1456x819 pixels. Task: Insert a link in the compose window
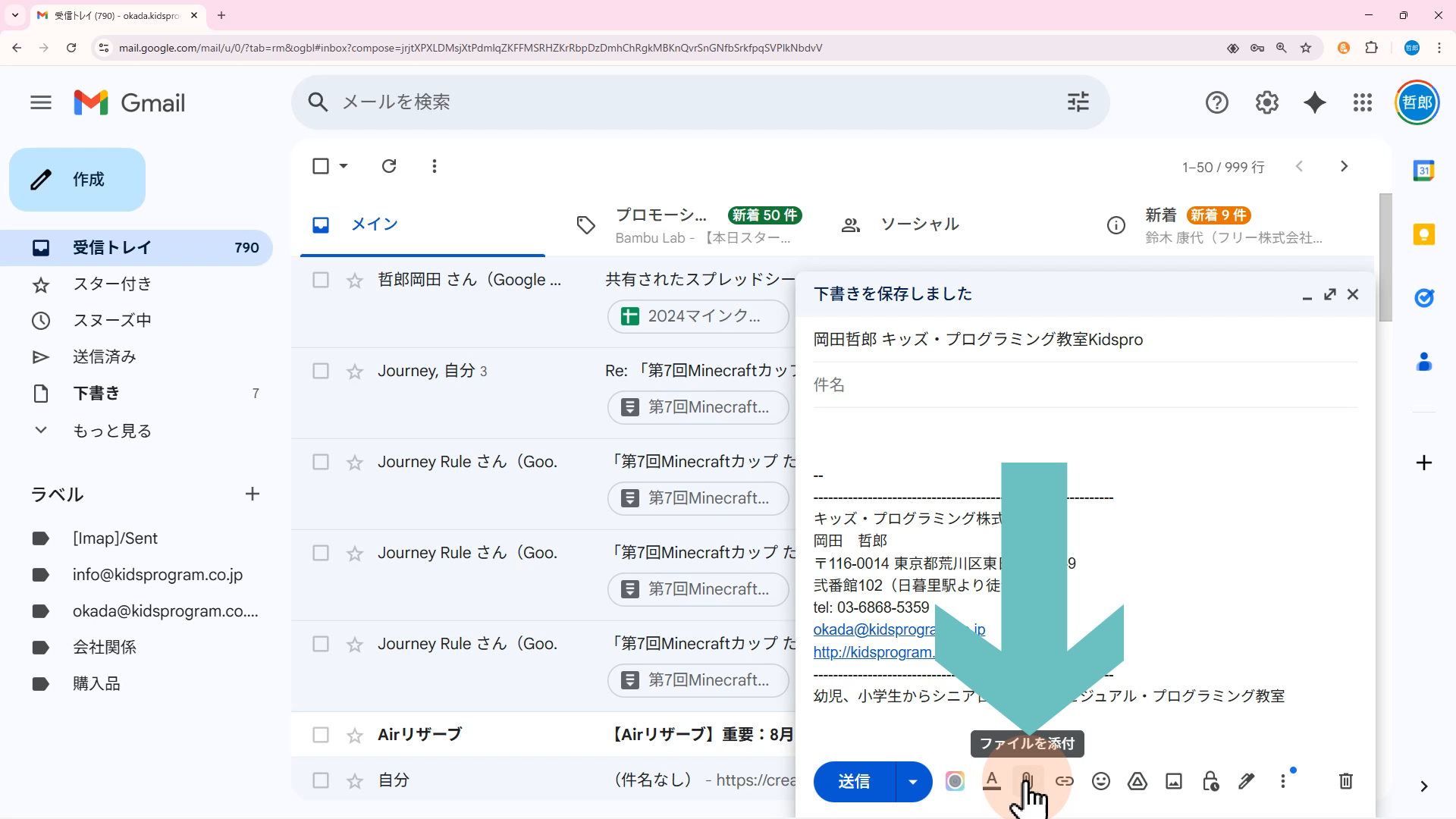[1064, 781]
